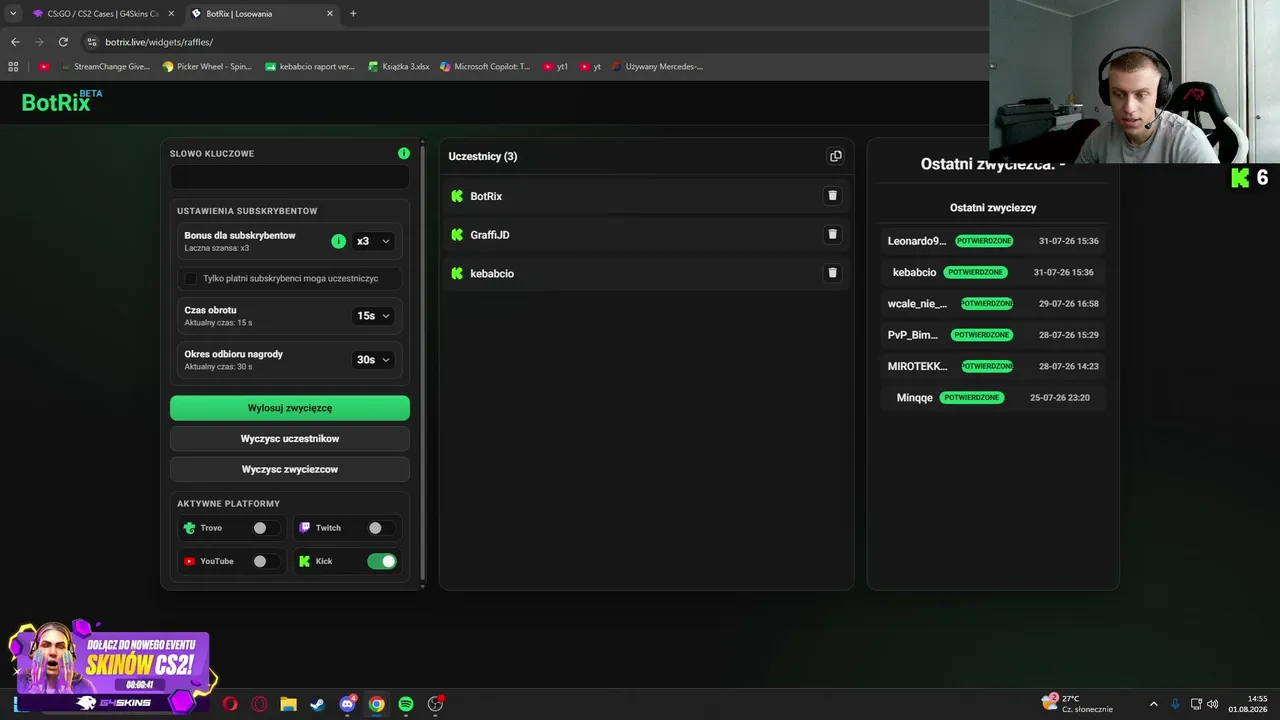Focus the Slowo kluczowe keyword input field
This screenshot has width=1280, height=720.
290,177
